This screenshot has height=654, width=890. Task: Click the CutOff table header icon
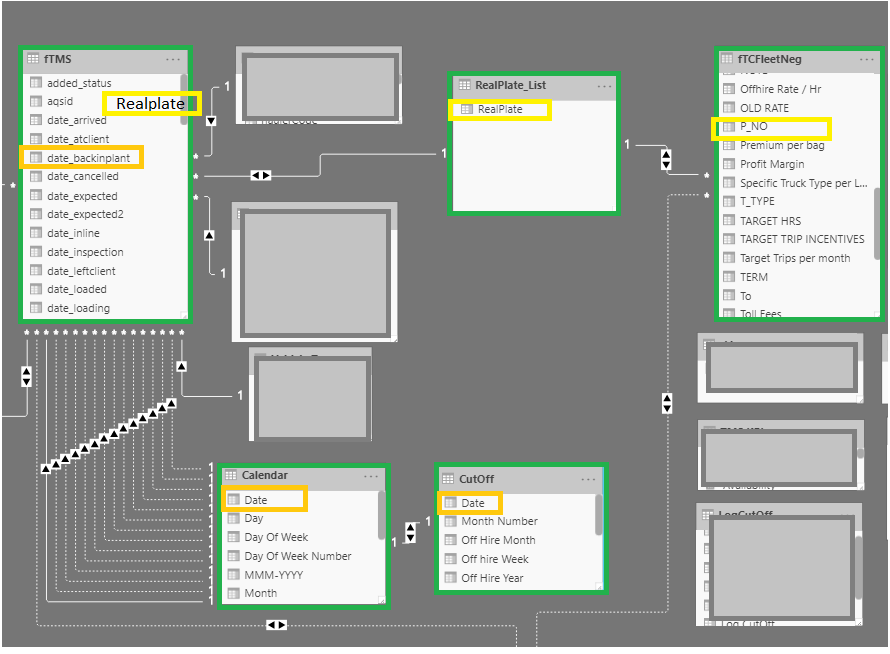(448, 479)
